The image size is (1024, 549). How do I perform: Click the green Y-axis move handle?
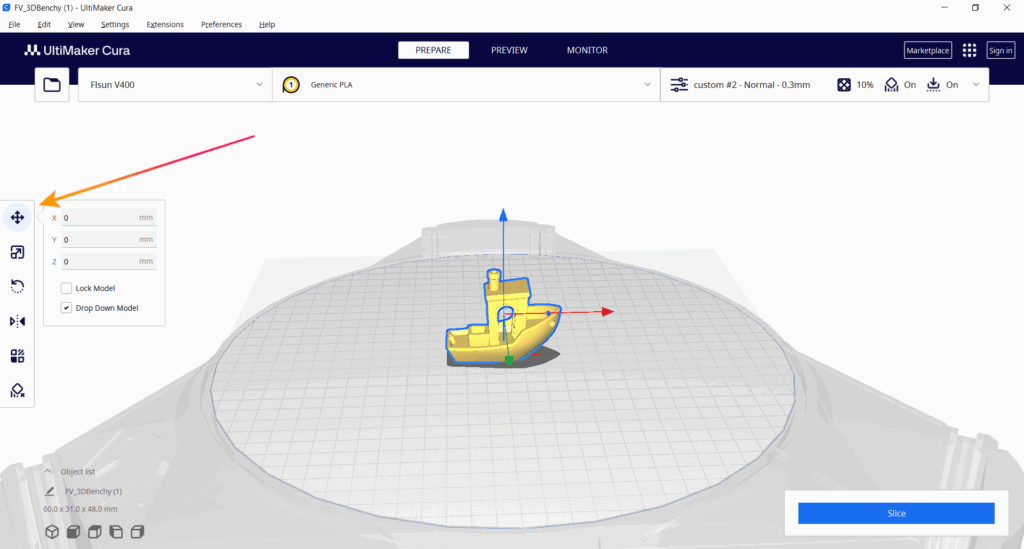(x=509, y=360)
